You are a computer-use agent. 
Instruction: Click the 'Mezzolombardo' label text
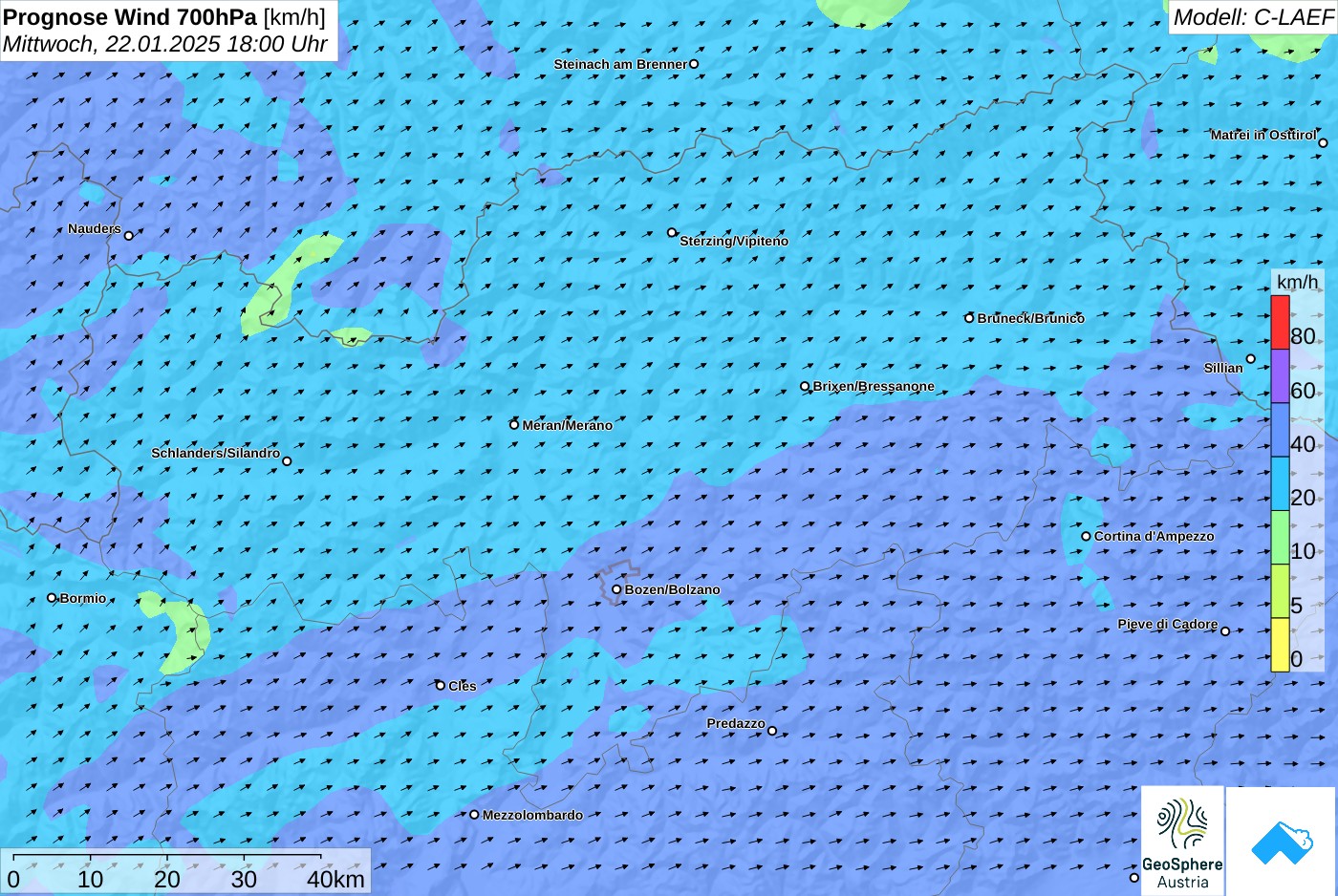click(x=532, y=815)
